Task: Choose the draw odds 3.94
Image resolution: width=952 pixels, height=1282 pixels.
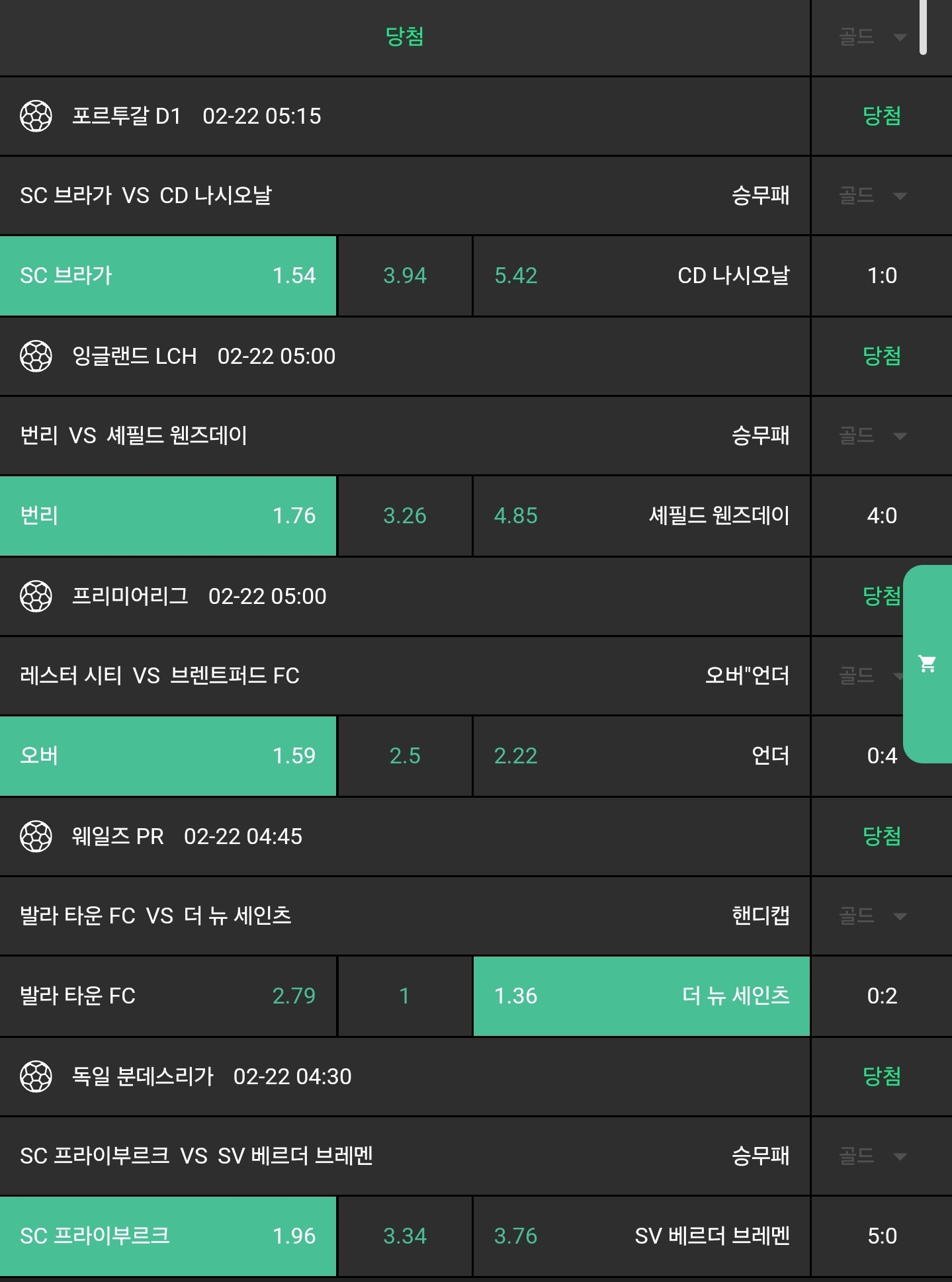Action: [x=405, y=276]
